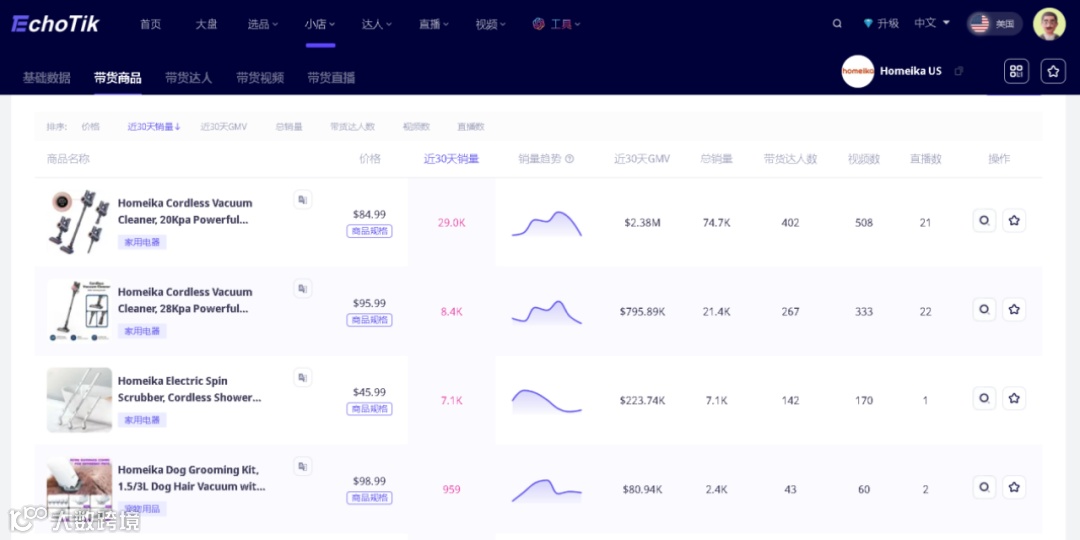Open detail search icon for 28Kpa vacuum row
Viewport: 1080px width, 540px height.
point(984,309)
